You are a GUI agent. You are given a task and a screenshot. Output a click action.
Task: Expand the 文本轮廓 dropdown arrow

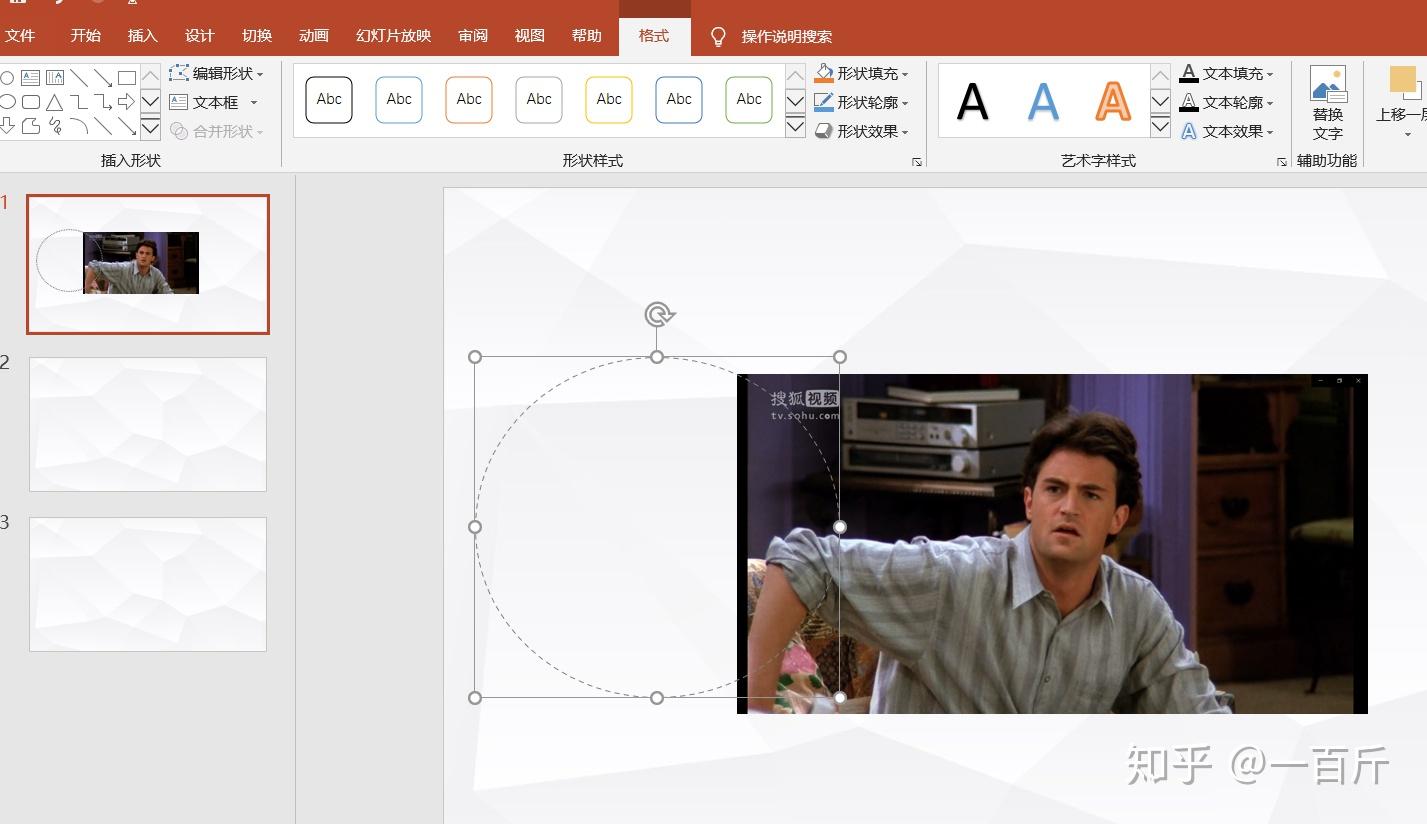point(1270,103)
